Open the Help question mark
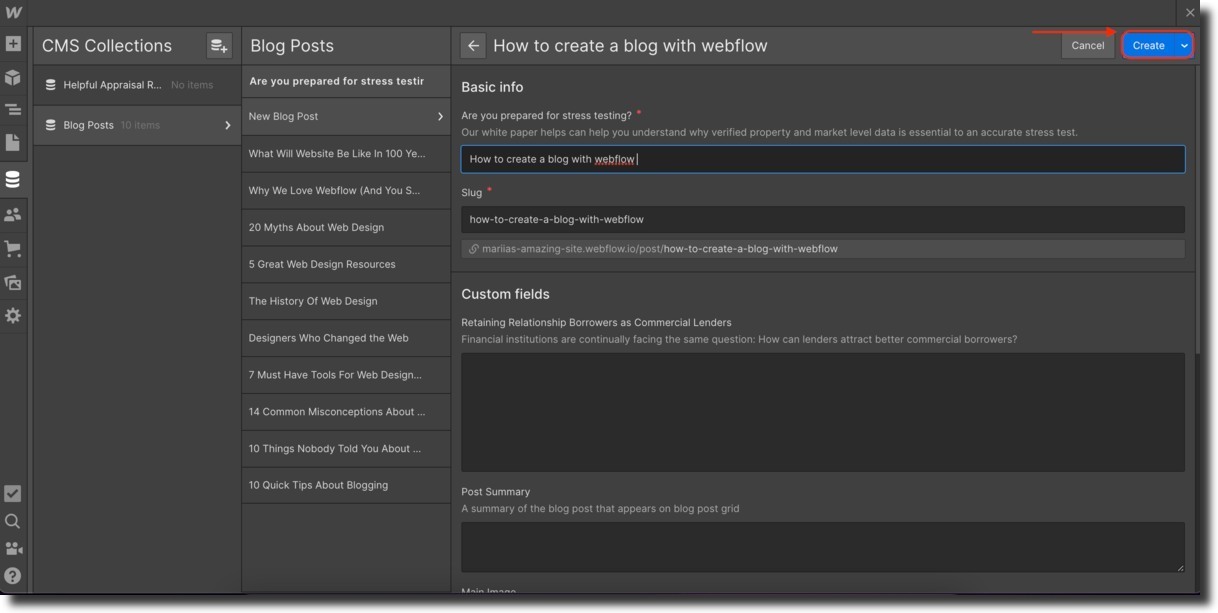The height and width of the screenshot is (613, 1218). click(x=13, y=576)
